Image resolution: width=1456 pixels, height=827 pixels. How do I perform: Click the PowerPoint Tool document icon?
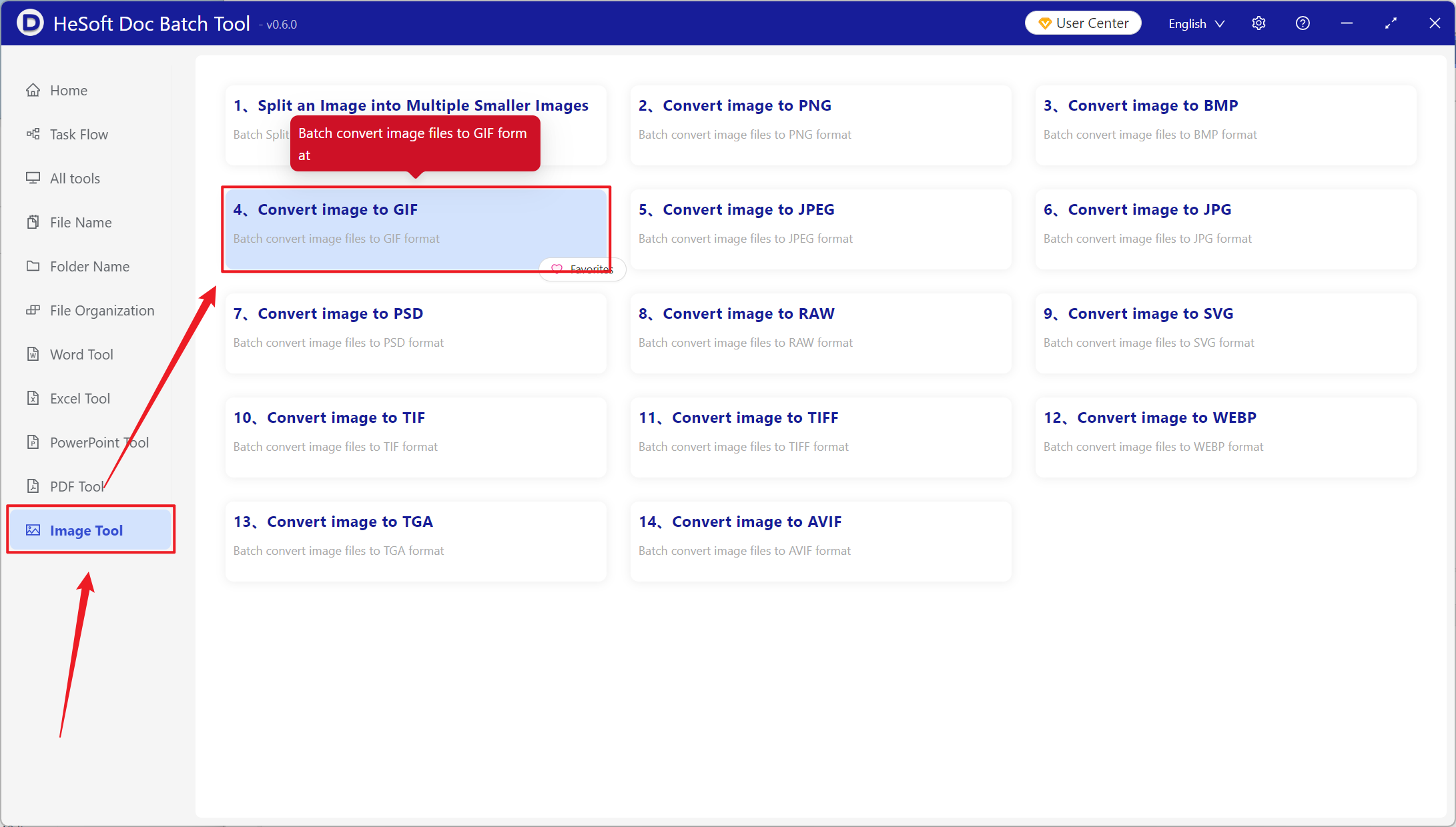click(x=33, y=442)
